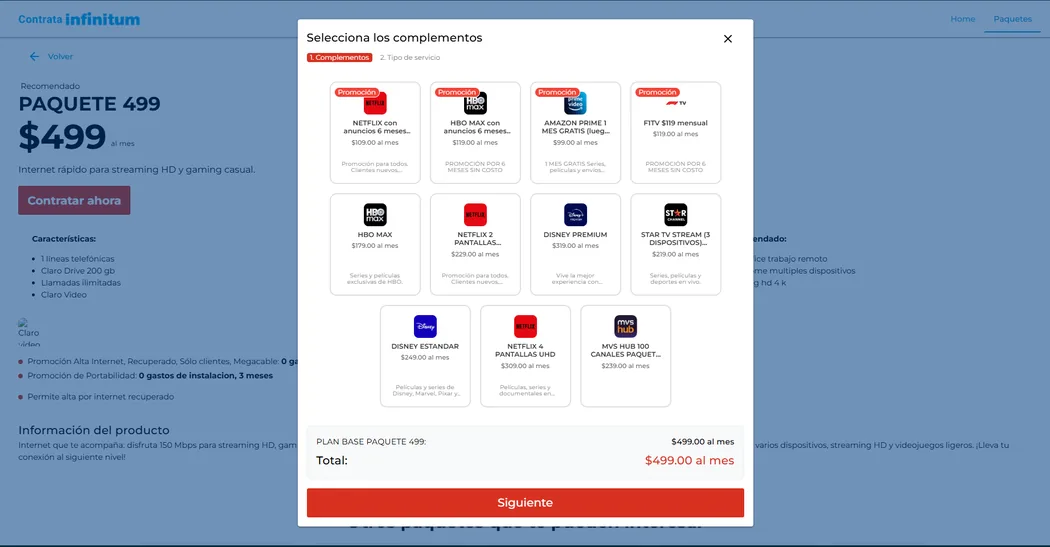Click 'Permite alta por internet recuperado' text
Screen dimensions: 1050x547
(100, 397)
